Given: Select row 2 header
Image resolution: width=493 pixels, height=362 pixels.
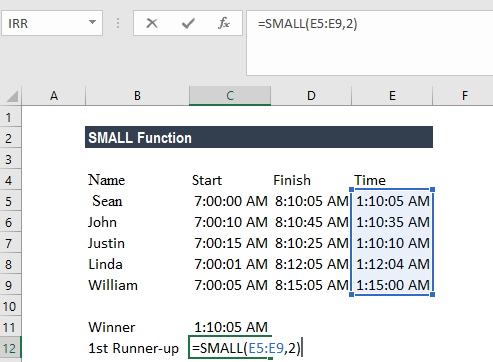Looking at the screenshot, I should pos(11,138).
